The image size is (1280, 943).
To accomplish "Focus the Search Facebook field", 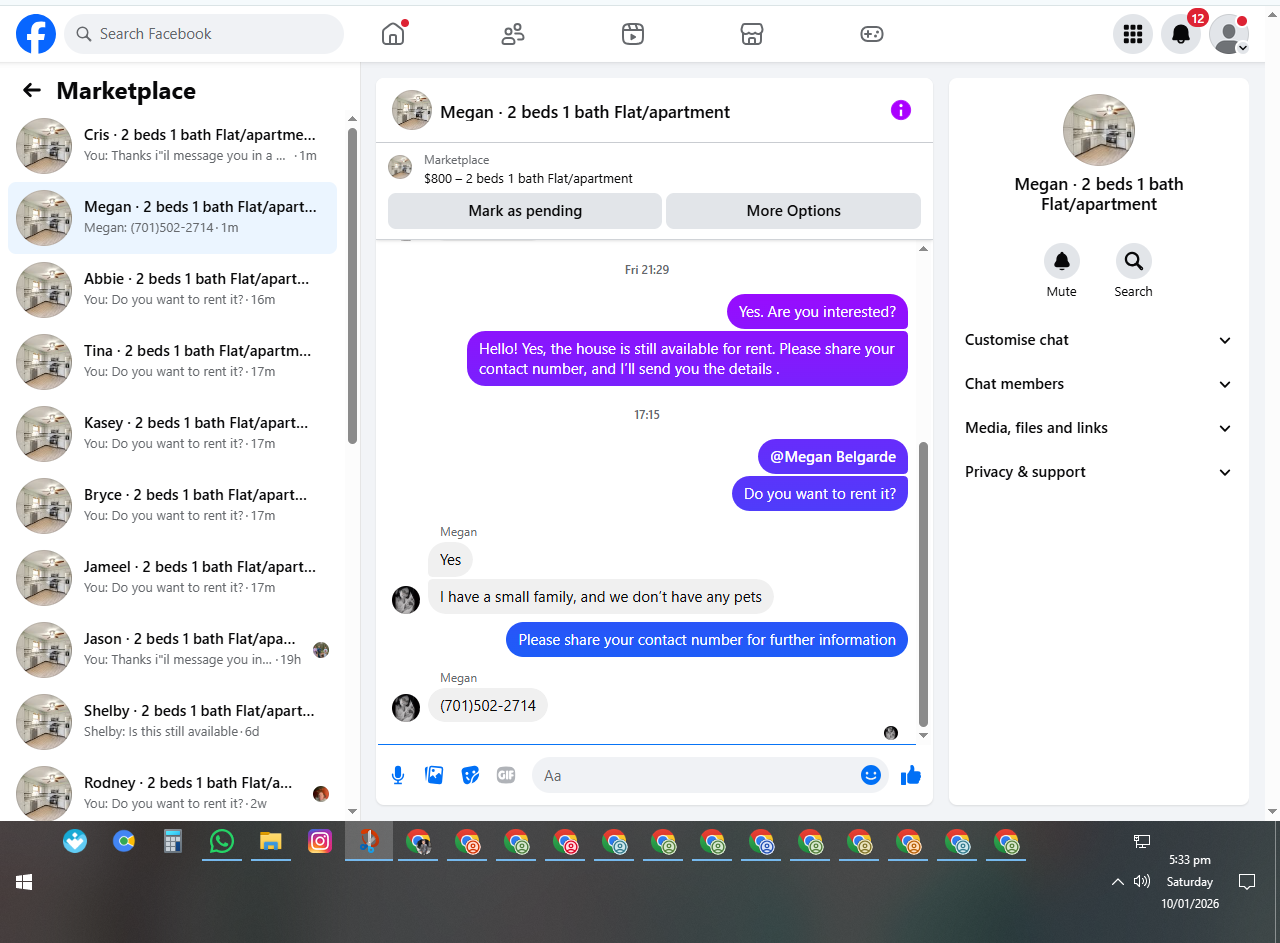I will (x=204, y=34).
